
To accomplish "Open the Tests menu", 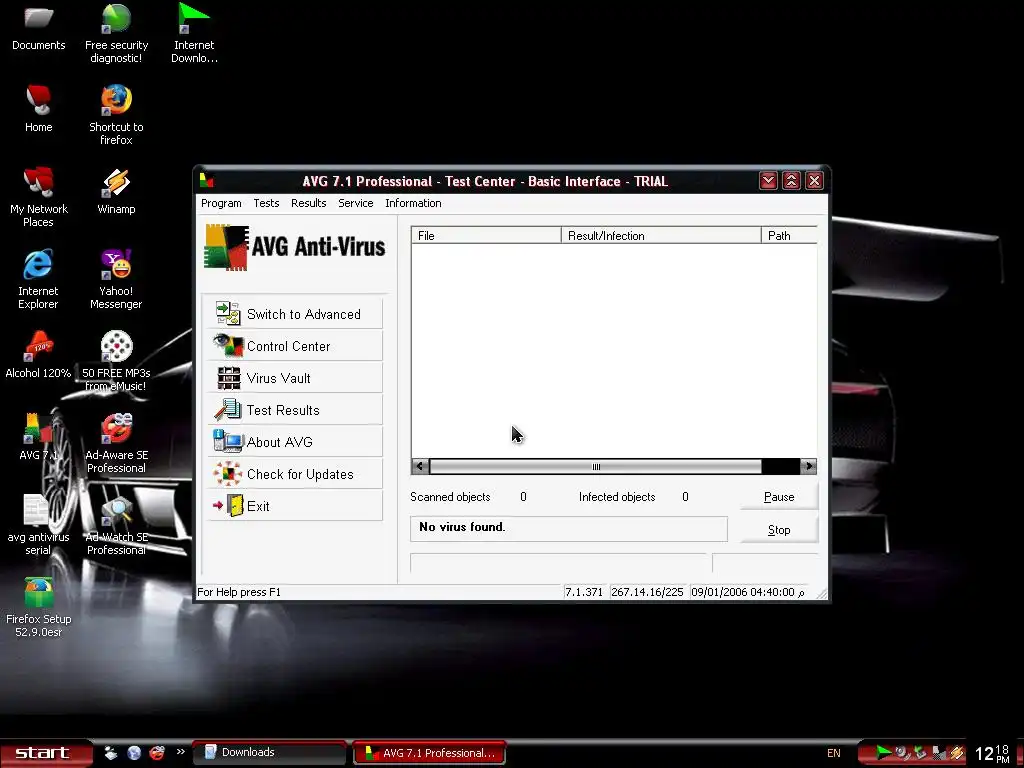I will point(266,203).
